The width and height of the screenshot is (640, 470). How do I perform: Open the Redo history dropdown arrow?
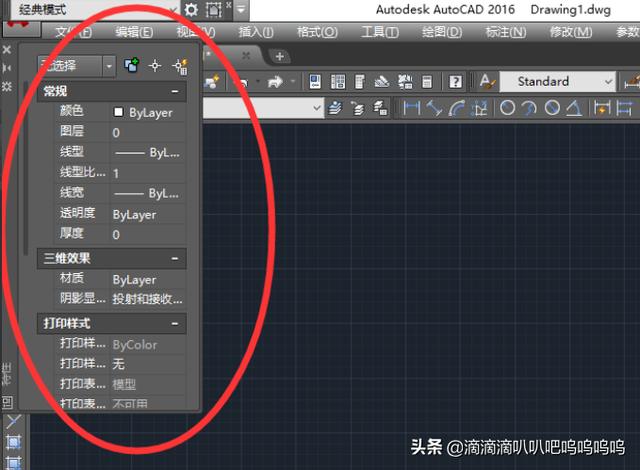tap(293, 82)
